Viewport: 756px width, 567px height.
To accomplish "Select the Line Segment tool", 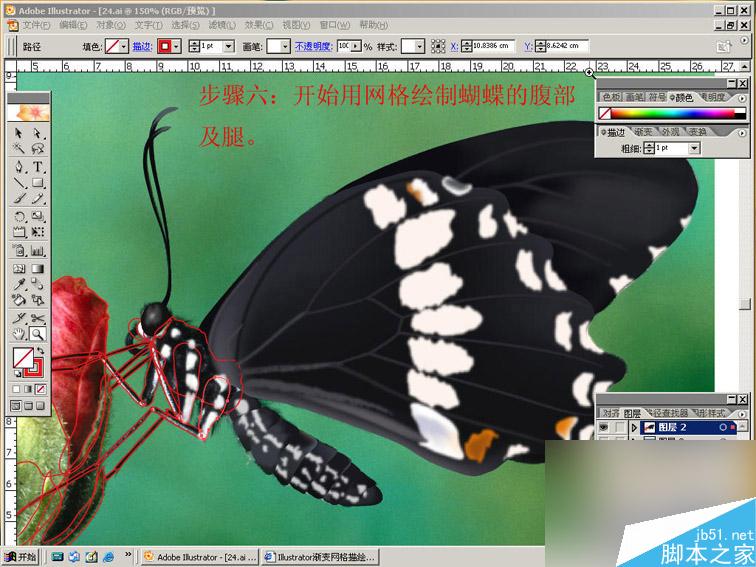I will pyautogui.click(x=19, y=183).
